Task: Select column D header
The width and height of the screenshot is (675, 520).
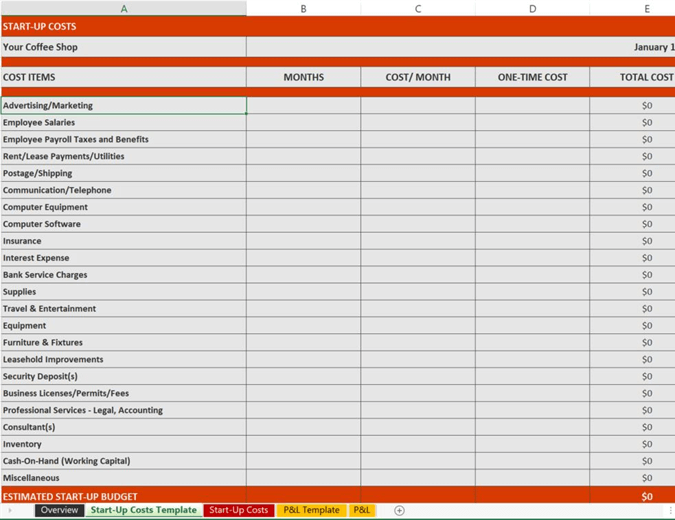Action: point(532,8)
